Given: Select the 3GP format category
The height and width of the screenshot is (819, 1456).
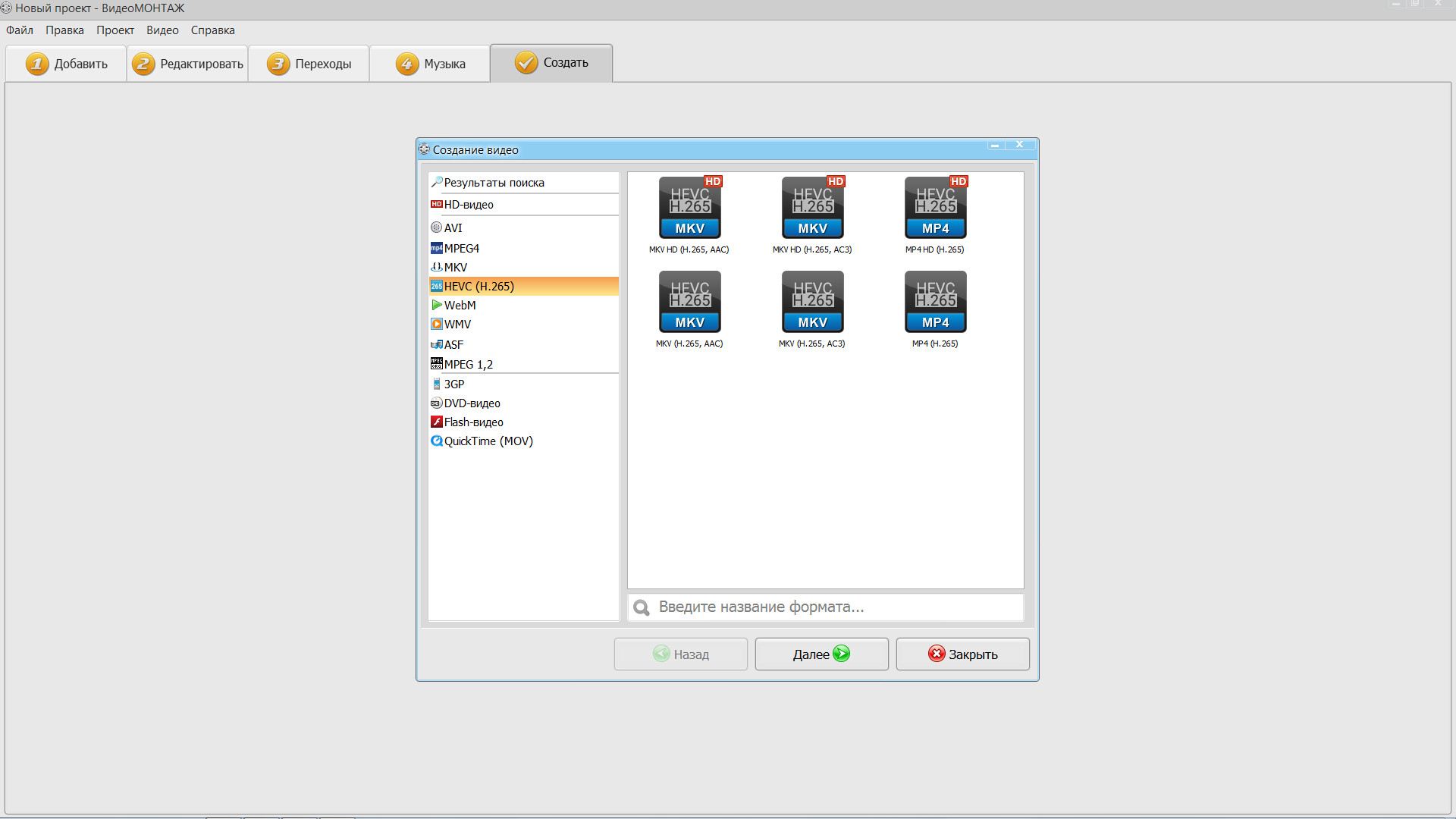Looking at the screenshot, I should pyautogui.click(x=524, y=384).
